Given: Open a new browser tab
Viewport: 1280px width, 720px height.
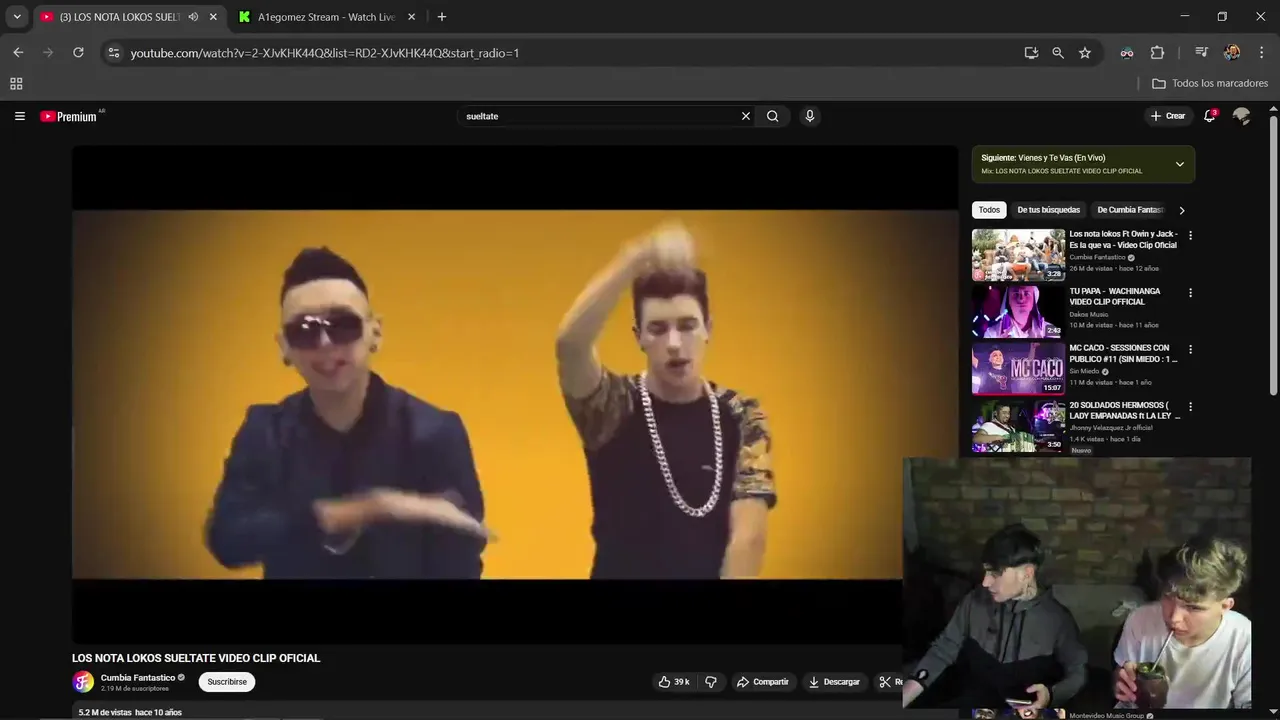Looking at the screenshot, I should (x=442, y=17).
